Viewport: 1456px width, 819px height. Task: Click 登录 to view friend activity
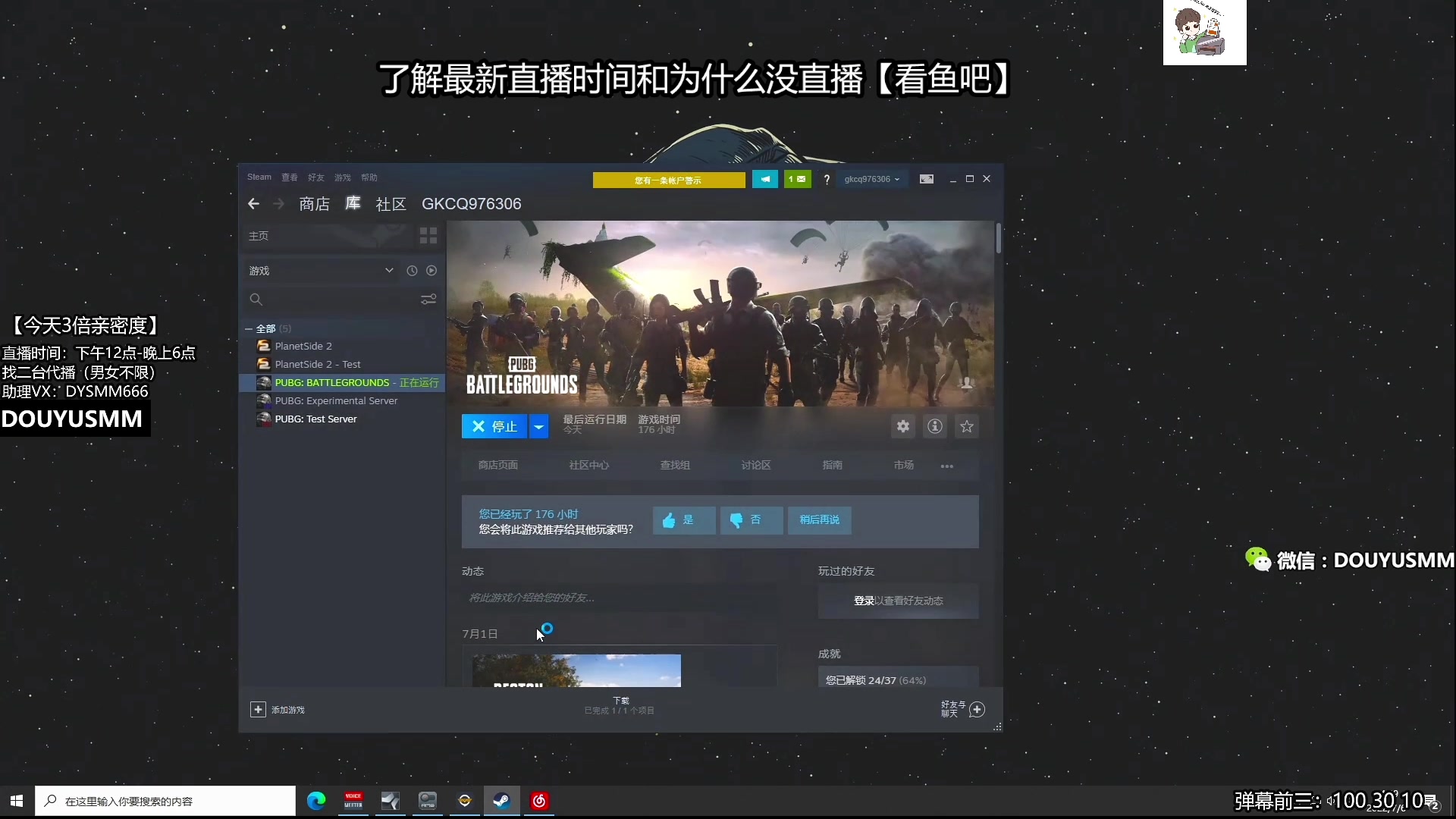click(864, 601)
